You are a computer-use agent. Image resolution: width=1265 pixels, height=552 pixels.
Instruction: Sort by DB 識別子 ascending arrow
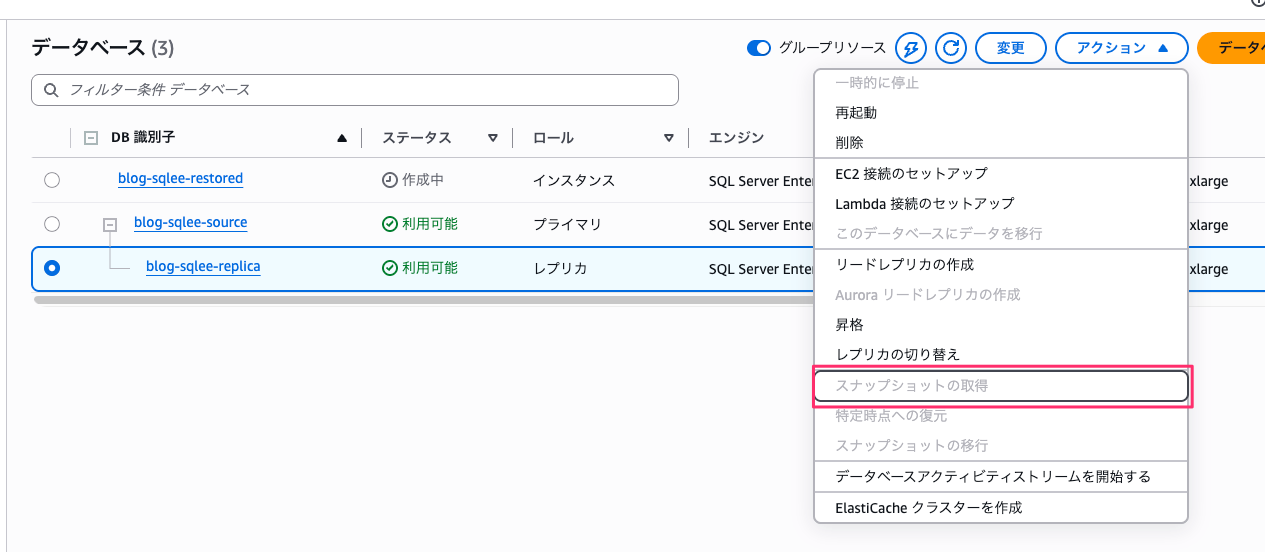(x=343, y=138)
